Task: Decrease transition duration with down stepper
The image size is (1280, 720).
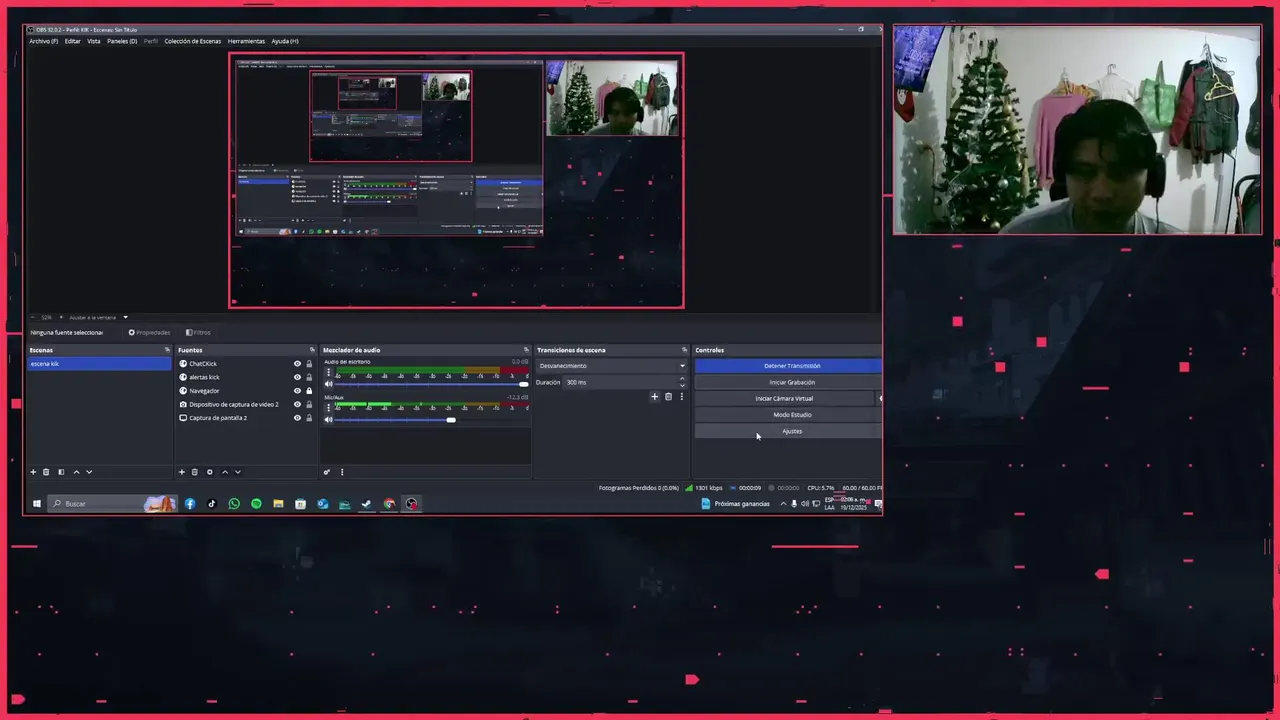Action: point(682,385)
